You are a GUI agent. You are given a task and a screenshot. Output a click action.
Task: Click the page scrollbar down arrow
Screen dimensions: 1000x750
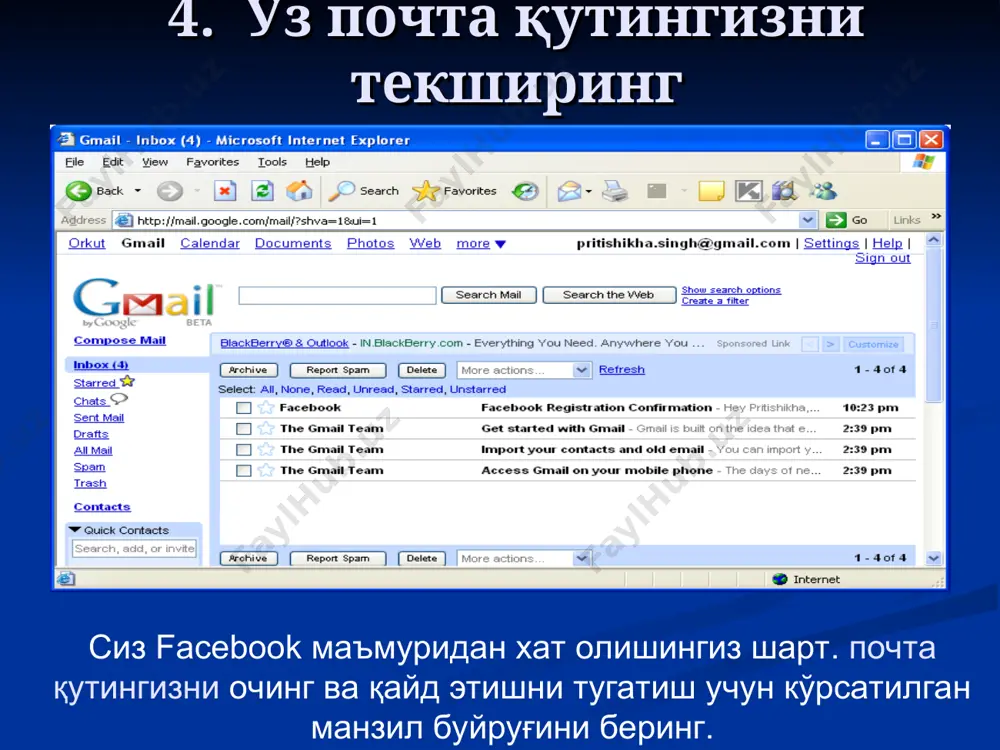tap(933, 559)
